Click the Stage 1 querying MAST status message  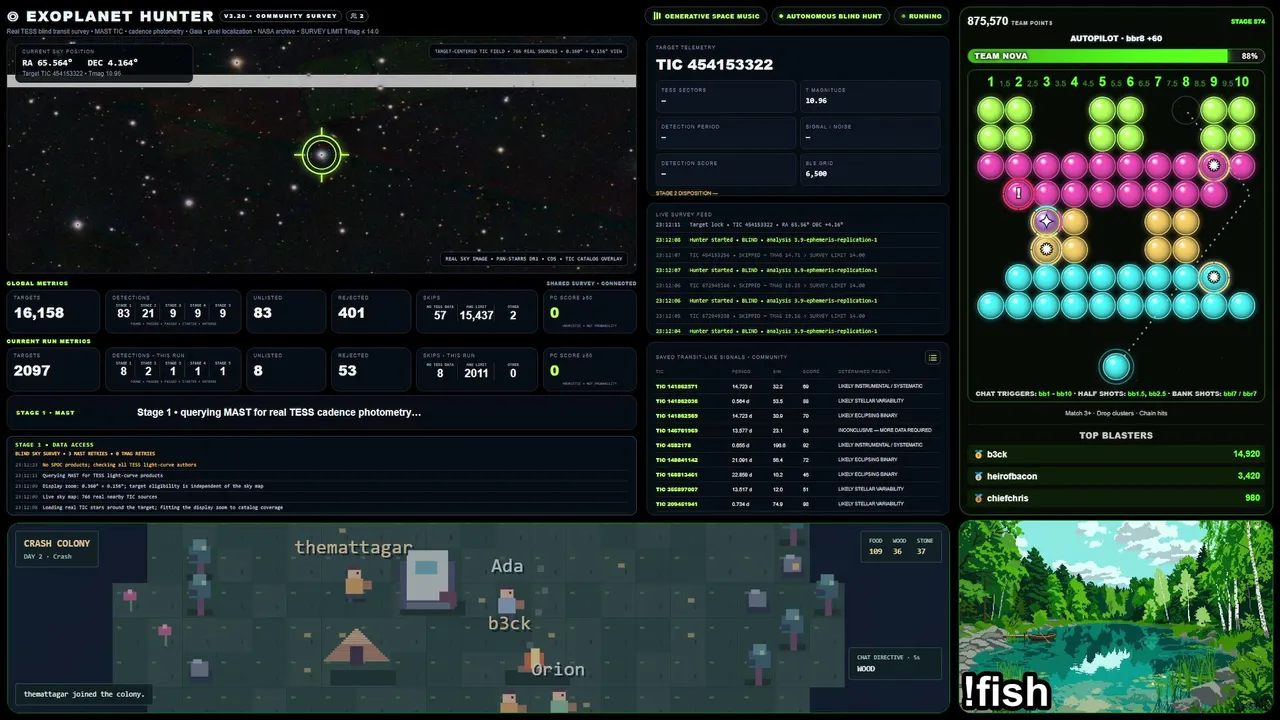click(x=279, y=412)
